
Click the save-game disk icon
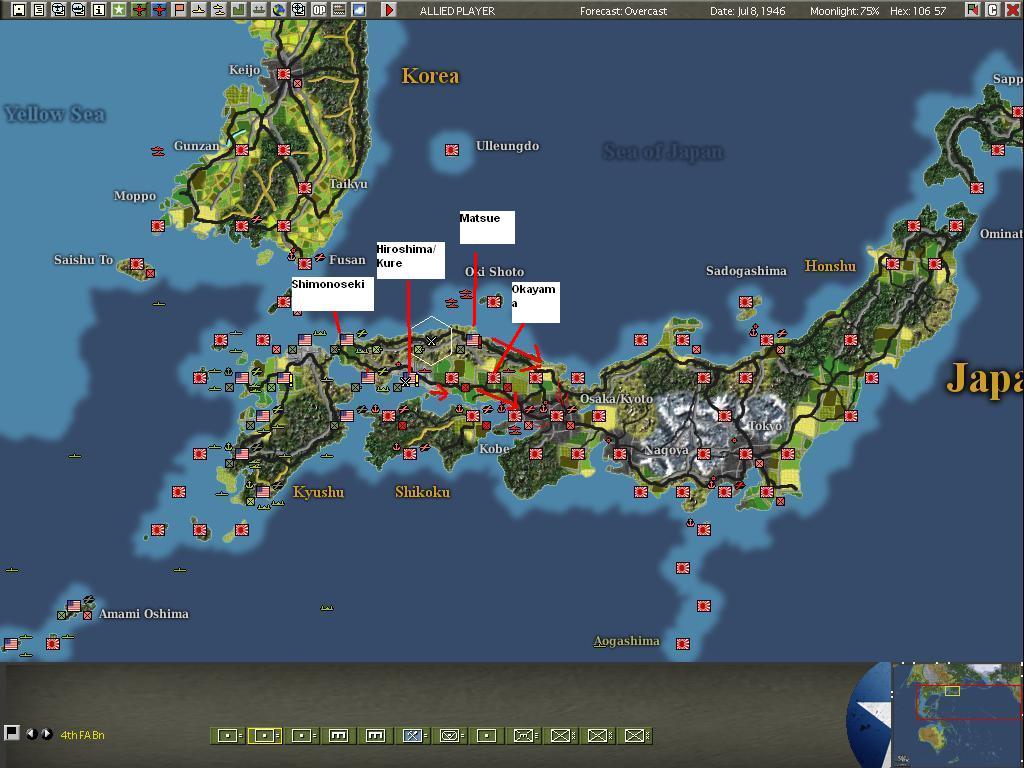click(x=19, y=10)
